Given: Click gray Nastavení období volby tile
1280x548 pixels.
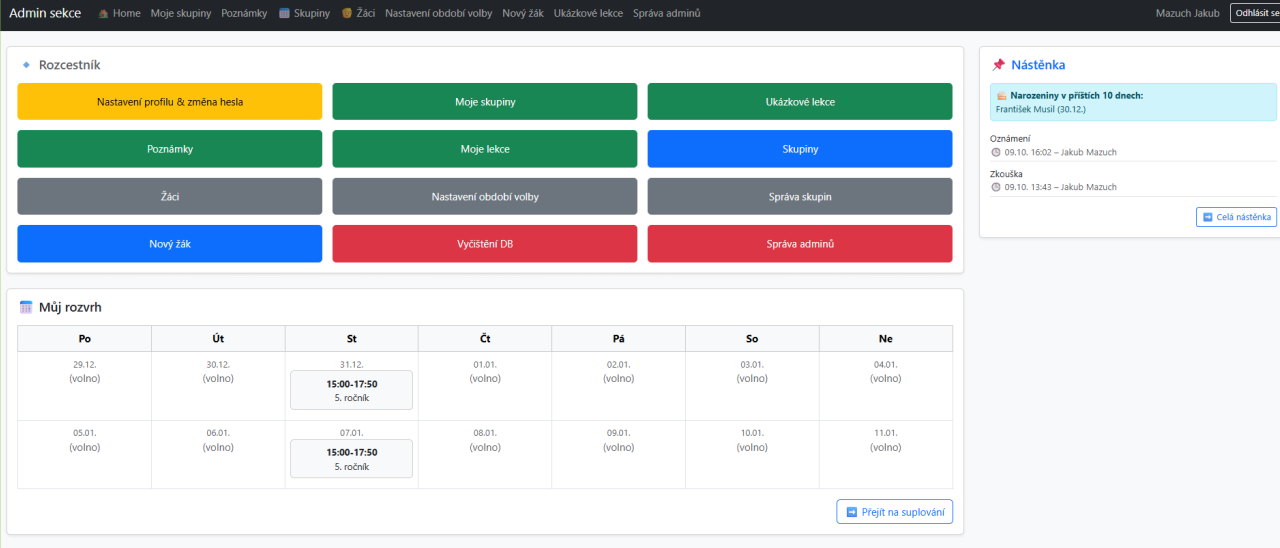Looking at the screenshot, I should [485, 196].
